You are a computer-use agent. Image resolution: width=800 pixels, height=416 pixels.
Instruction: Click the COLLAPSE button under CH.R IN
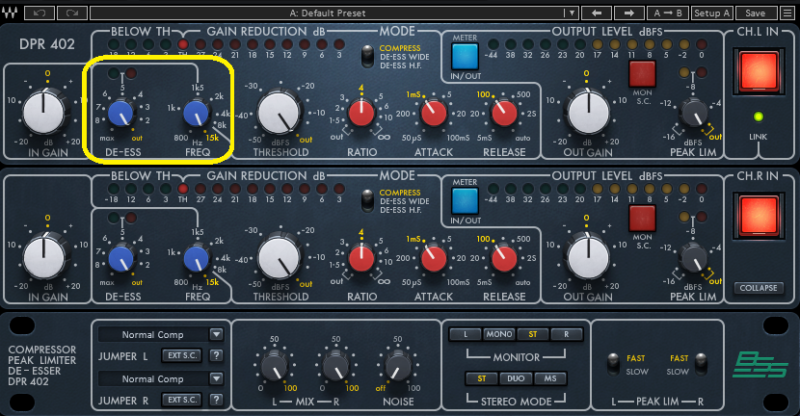[759, 288]
